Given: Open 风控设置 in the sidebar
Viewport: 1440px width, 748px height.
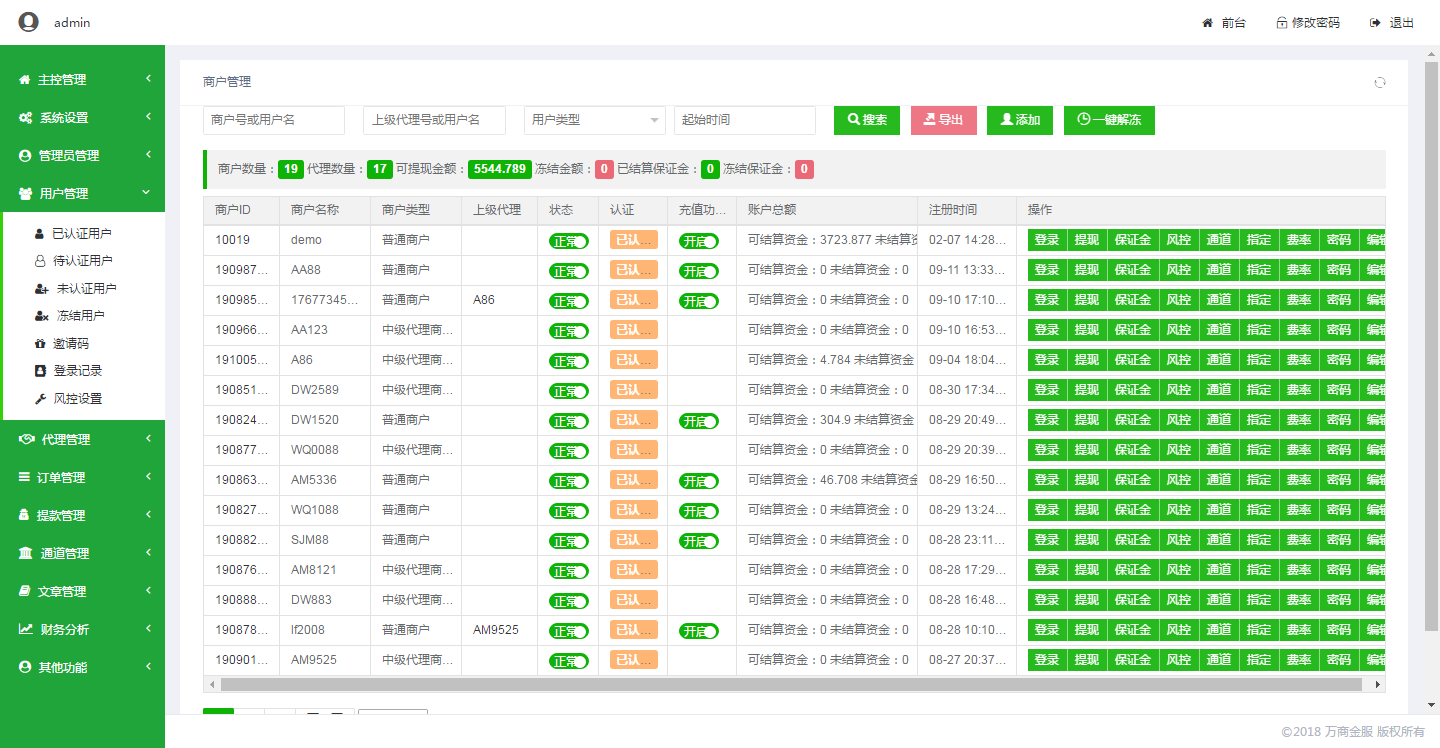Looking at the screenshot, I should pyautogui.click(x=77, y=398).
